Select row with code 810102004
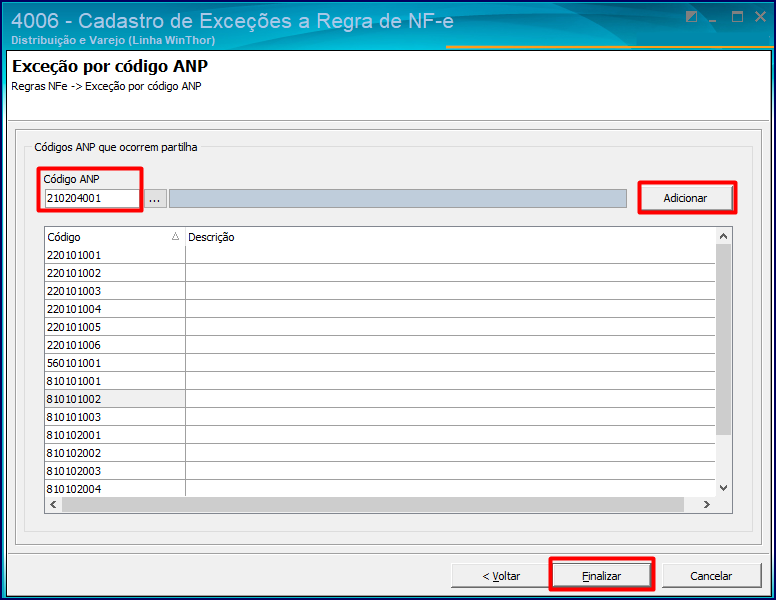 [380, 489]
